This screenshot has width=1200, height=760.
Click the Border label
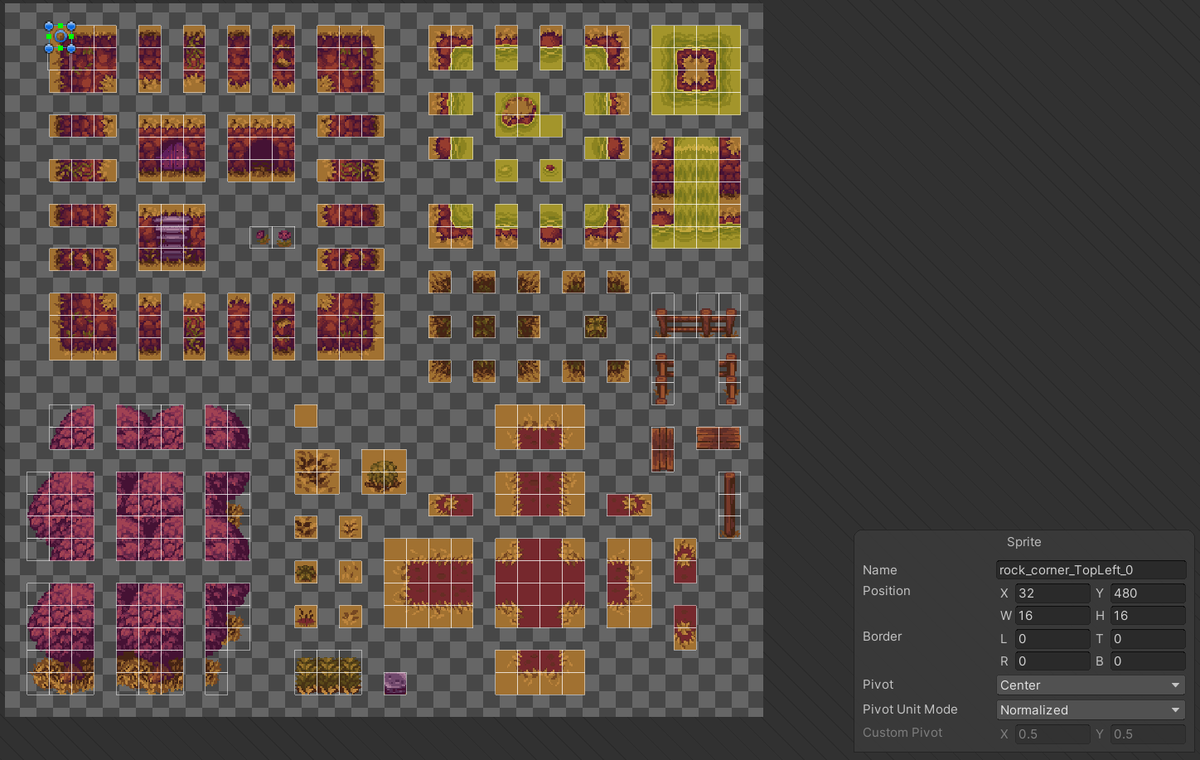click(x=882, y=636)
